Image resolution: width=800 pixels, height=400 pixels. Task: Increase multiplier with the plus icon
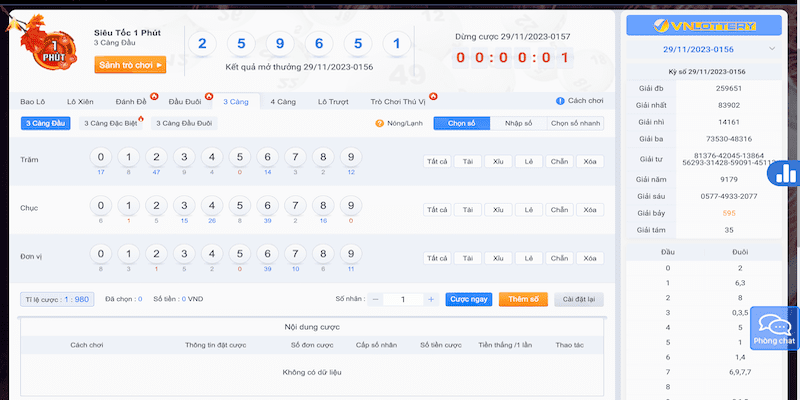431,299
